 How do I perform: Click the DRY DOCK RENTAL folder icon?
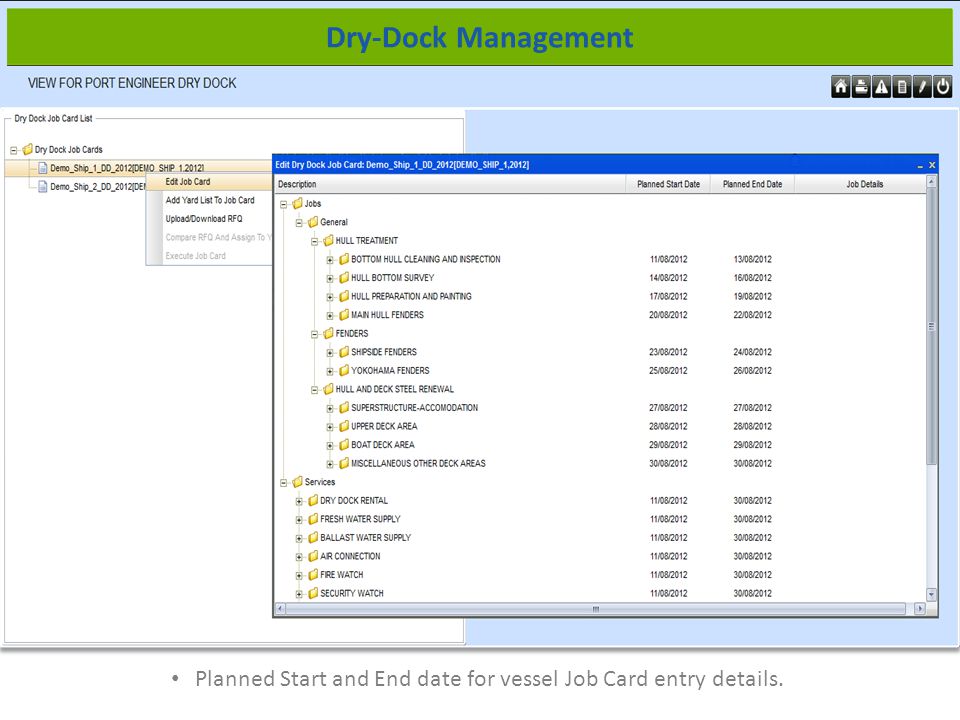(x=313, y=500)
